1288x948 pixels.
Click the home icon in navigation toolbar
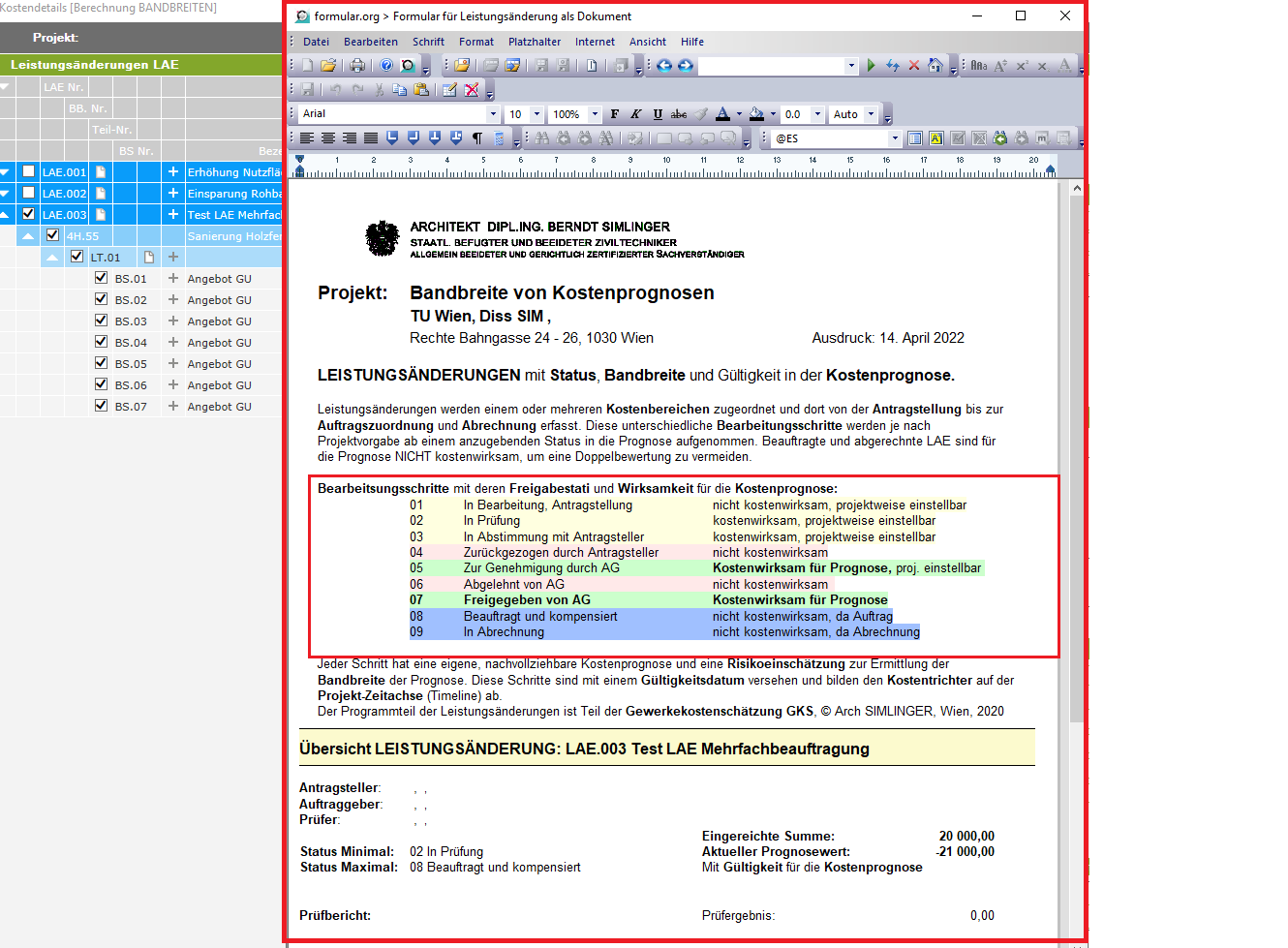(935, 66)
